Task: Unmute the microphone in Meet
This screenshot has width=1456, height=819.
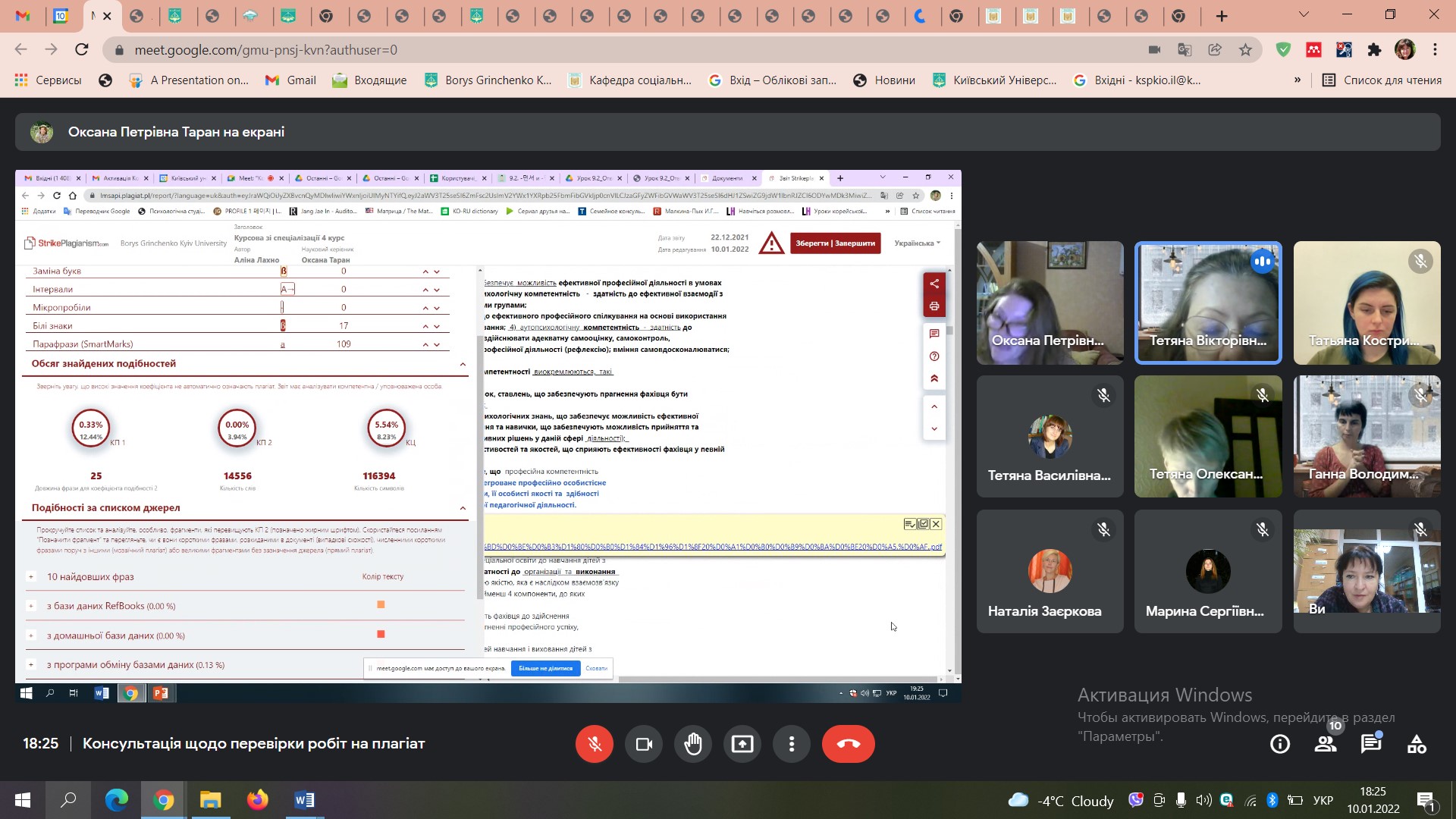Action: click(x=594, y=744)
